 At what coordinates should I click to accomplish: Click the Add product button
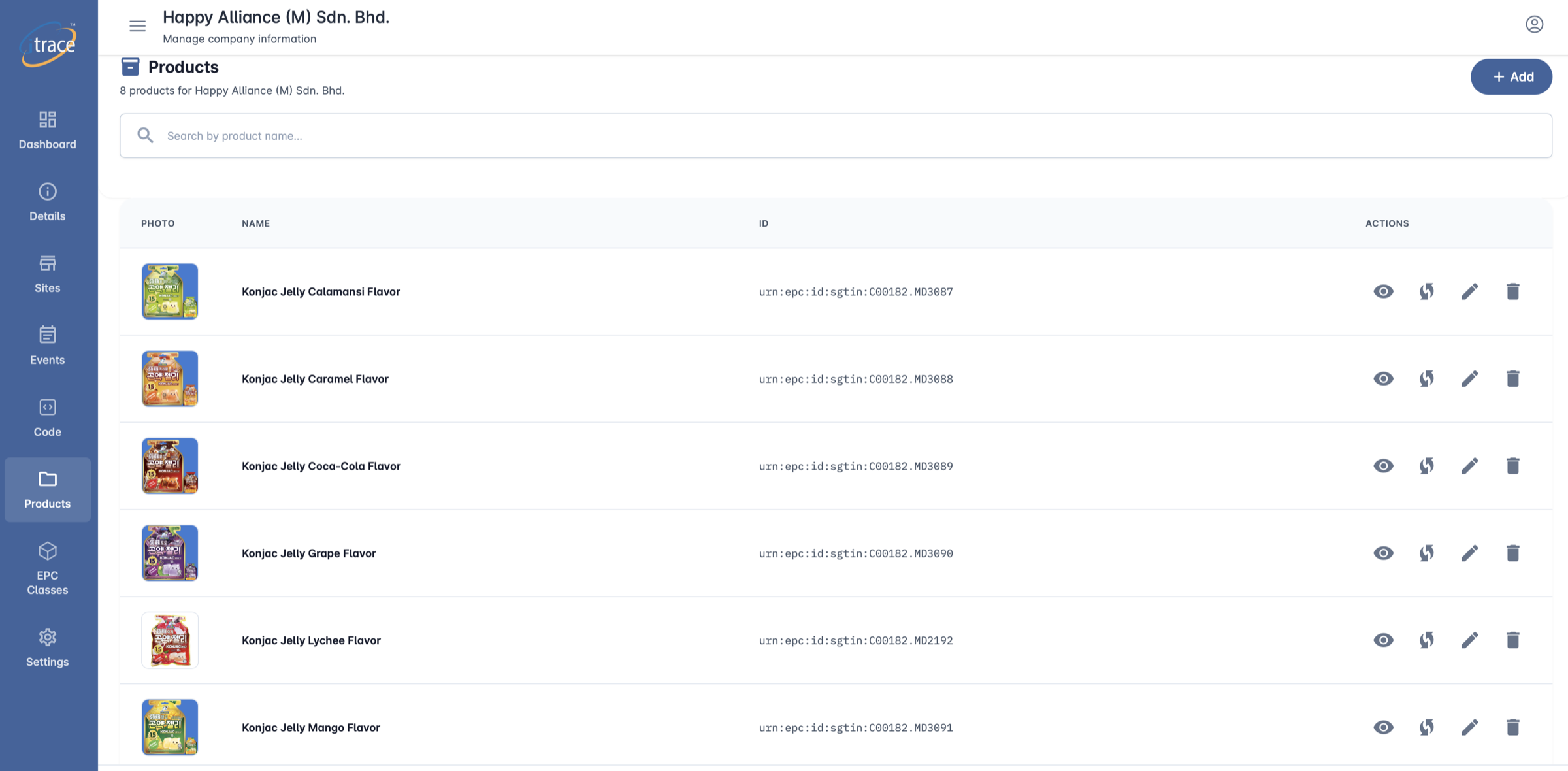(x=1511, y=76)
